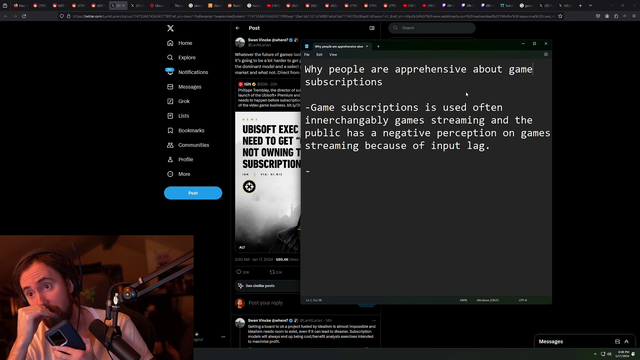Click Ln, Col indicator in Notepad status bar
The height and width of the screenshot is (360, 640).
point(314,300)
